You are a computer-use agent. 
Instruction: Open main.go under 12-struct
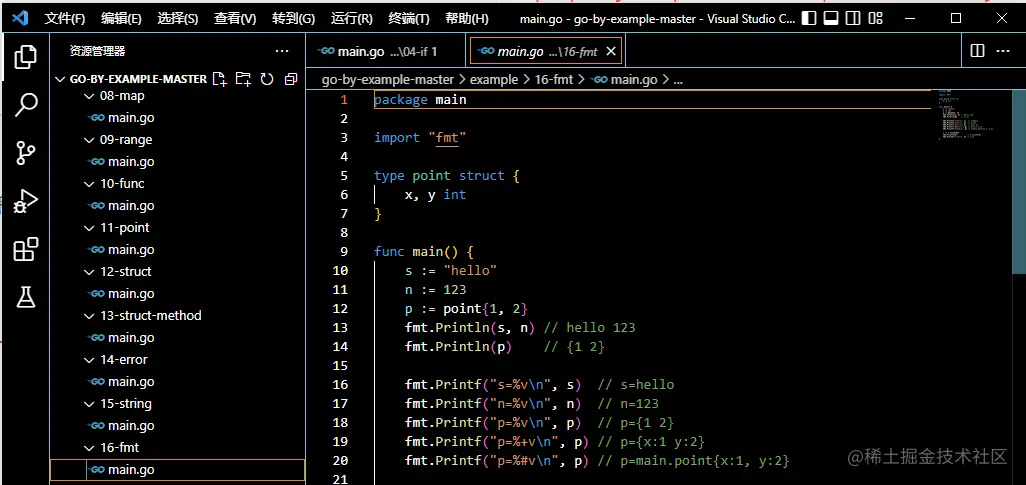177,294
